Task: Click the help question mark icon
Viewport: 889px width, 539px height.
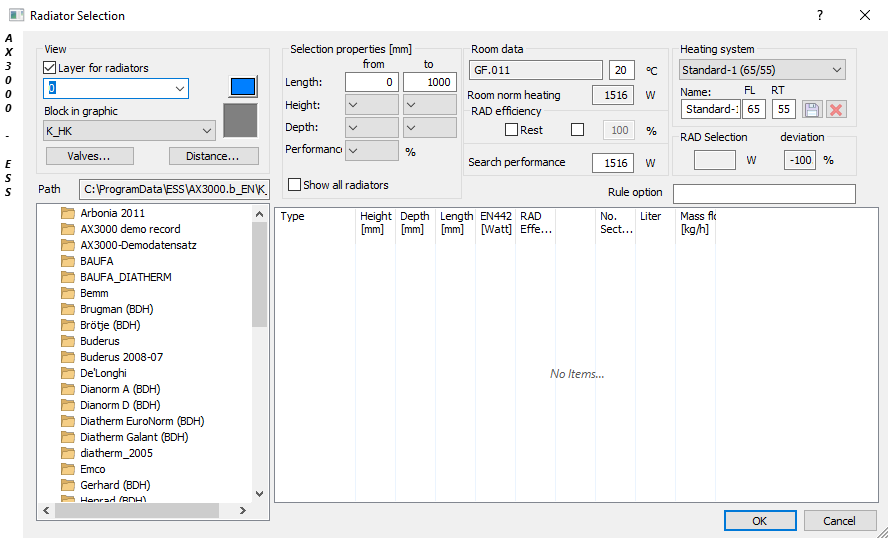Action: [x=819, y=15]
